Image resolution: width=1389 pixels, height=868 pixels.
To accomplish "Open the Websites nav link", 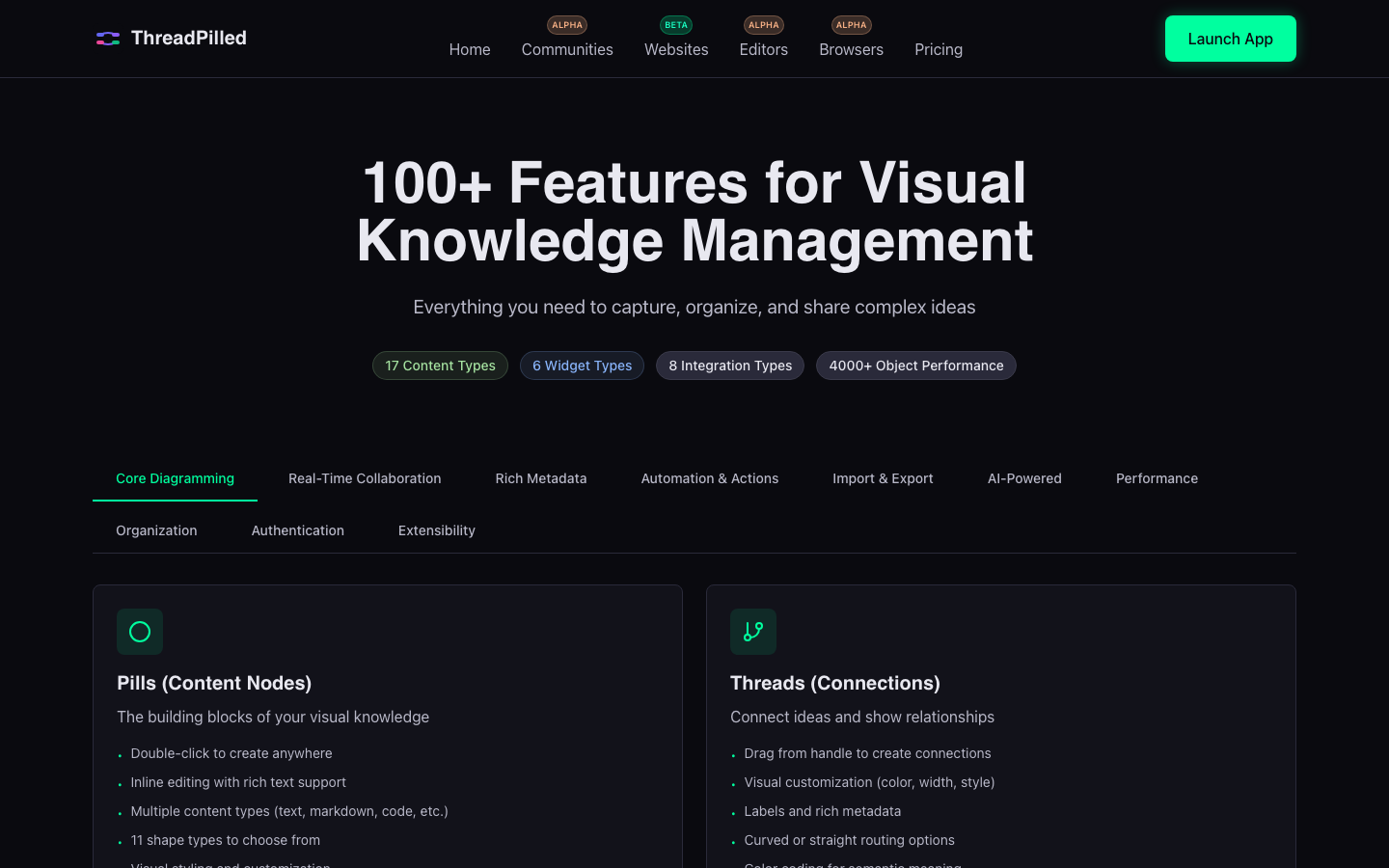I will click(676, 49).
